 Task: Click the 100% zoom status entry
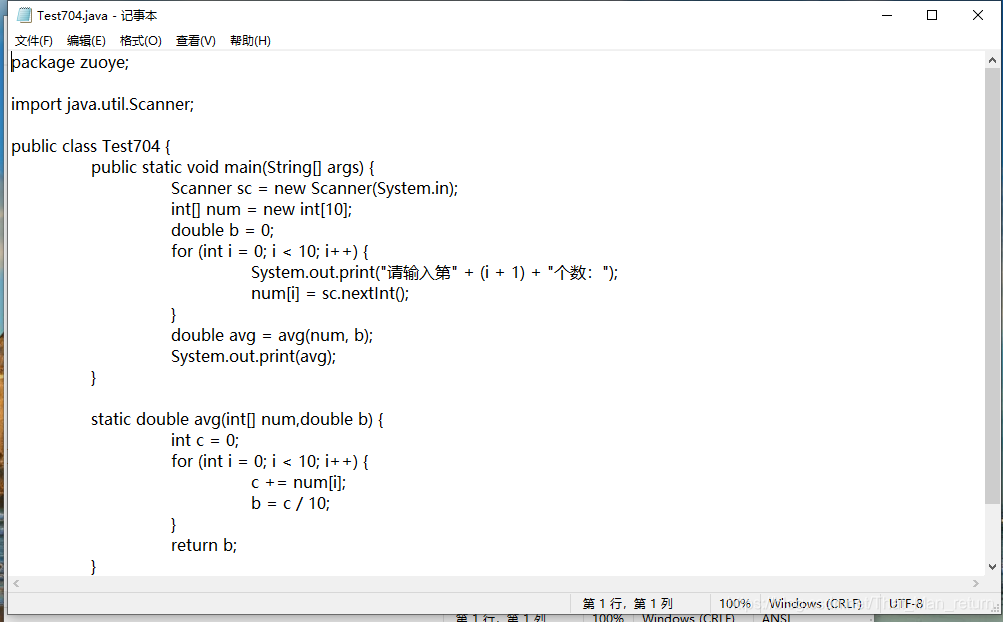[735, 603]
